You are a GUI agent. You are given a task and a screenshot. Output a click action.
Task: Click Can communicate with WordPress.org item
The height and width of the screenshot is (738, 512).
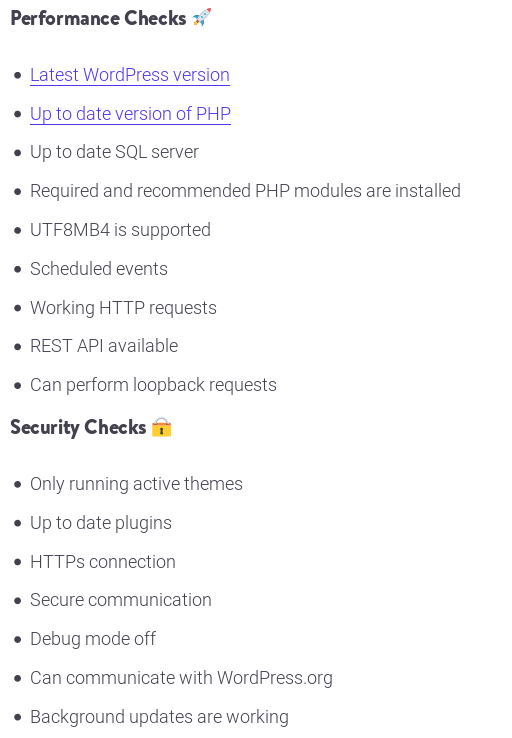[x=181, y=678]
